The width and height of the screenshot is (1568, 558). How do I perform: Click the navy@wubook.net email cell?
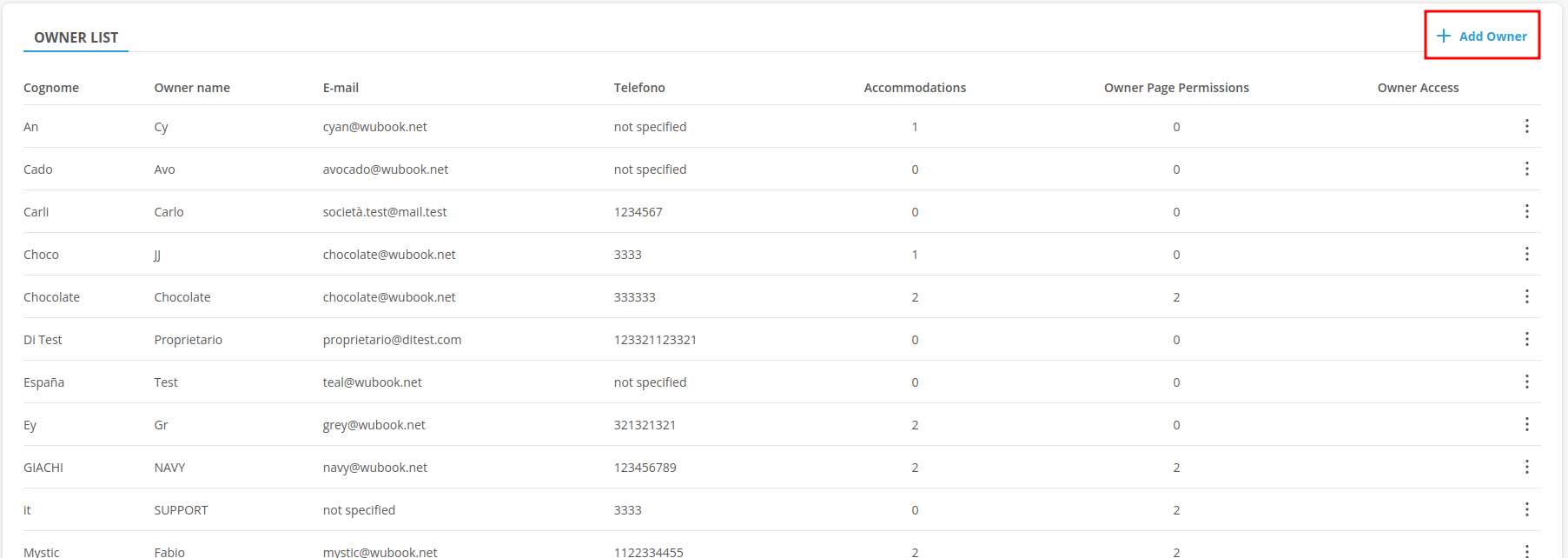pyautogui.click(x=374, y=468)
